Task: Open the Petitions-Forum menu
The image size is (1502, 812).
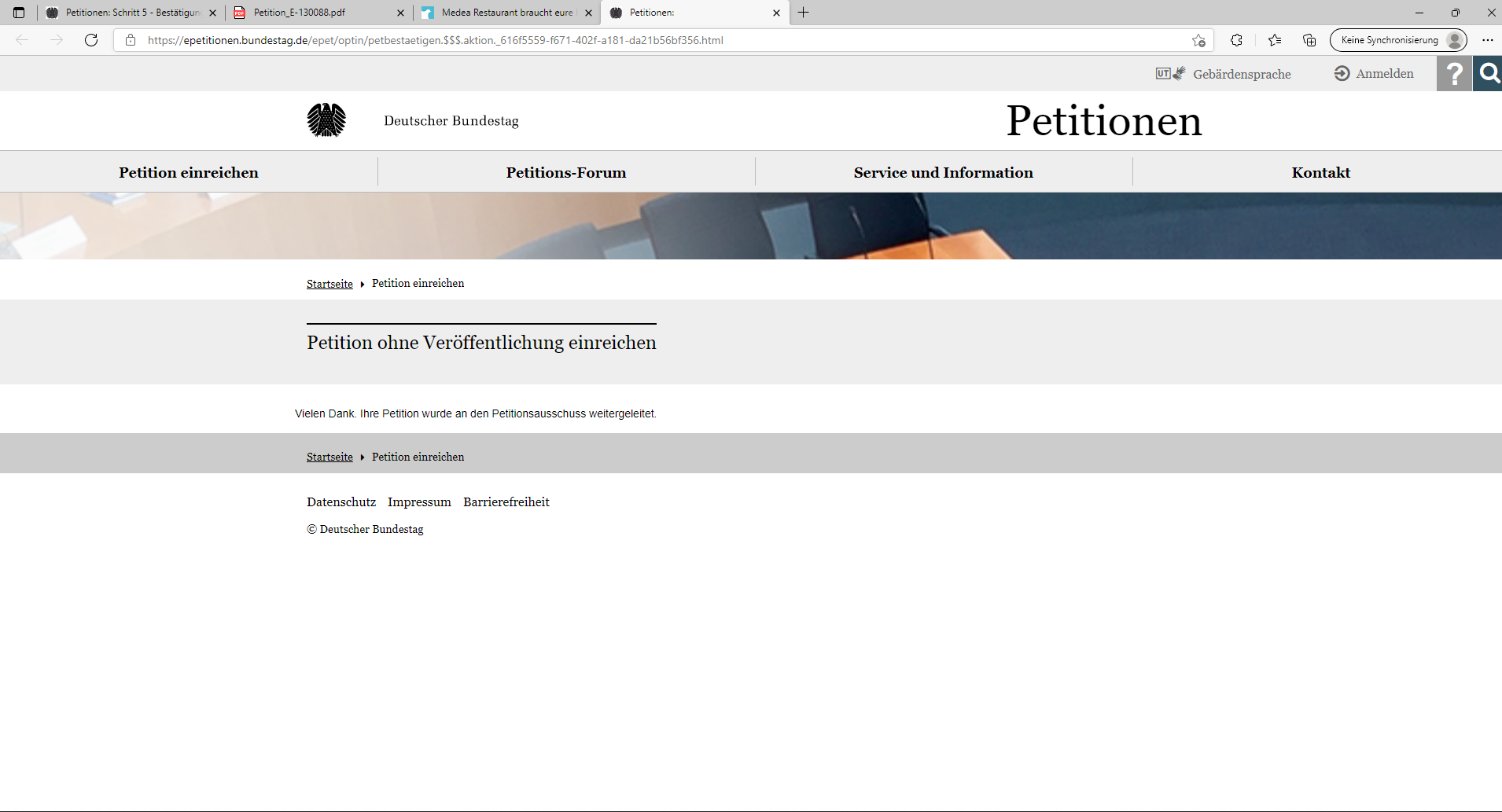Action: pyautogui.click(x=566, y=172)
